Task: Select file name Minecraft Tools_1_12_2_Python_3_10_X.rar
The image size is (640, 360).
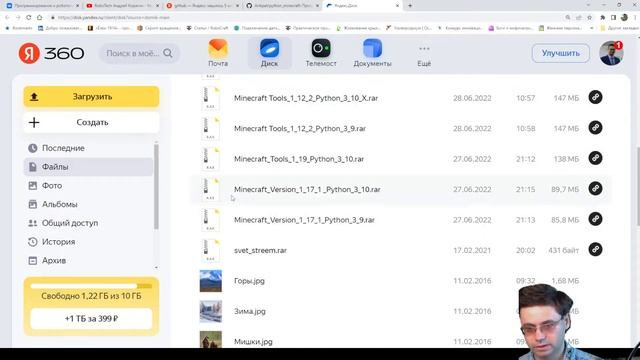Action: [306, 98]
